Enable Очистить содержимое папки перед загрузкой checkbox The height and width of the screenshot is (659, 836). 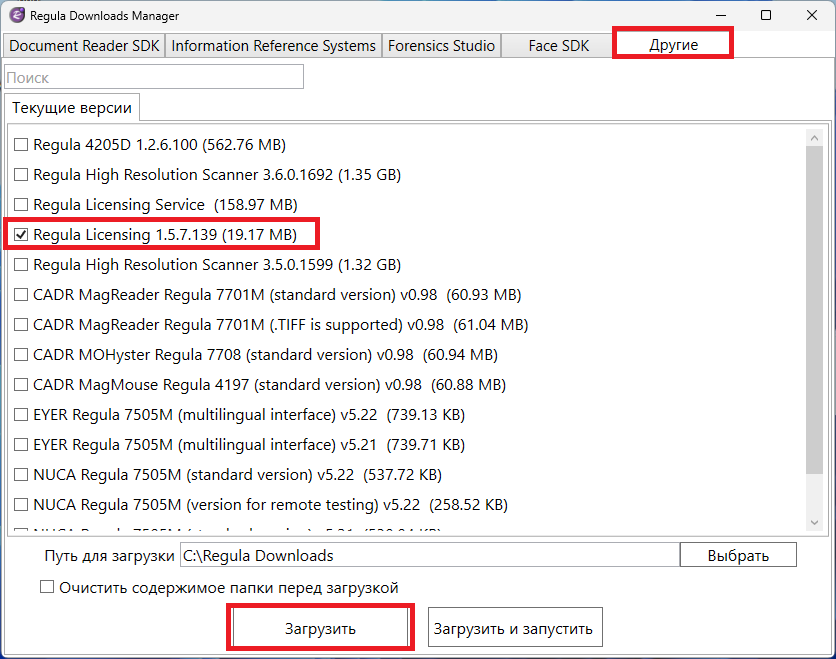point(47,587)
